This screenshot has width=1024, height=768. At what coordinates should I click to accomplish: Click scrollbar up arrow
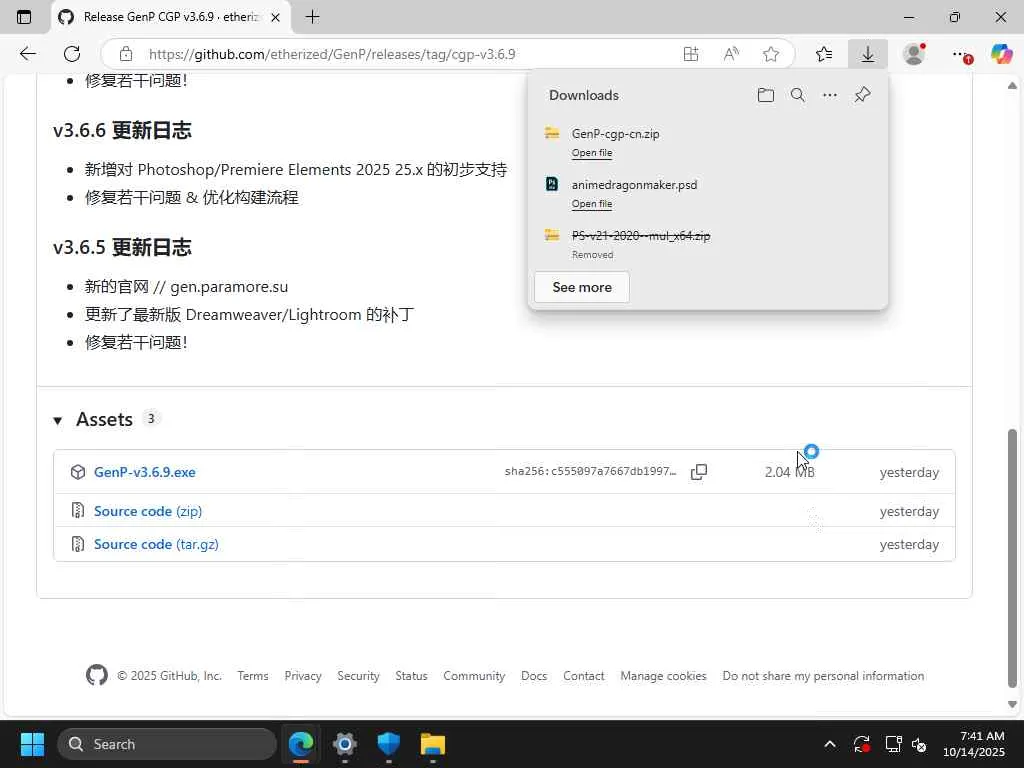coord(1012,86)
